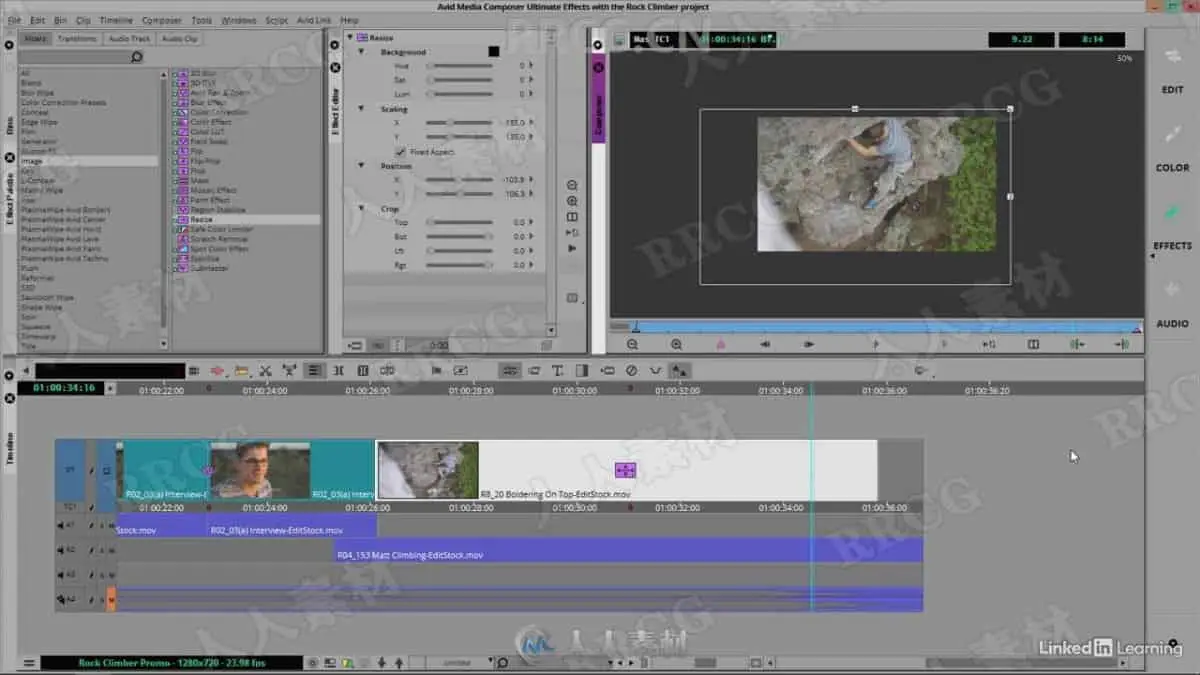
Task: Click the Composer split-screen button
Action: [1033, 344]
